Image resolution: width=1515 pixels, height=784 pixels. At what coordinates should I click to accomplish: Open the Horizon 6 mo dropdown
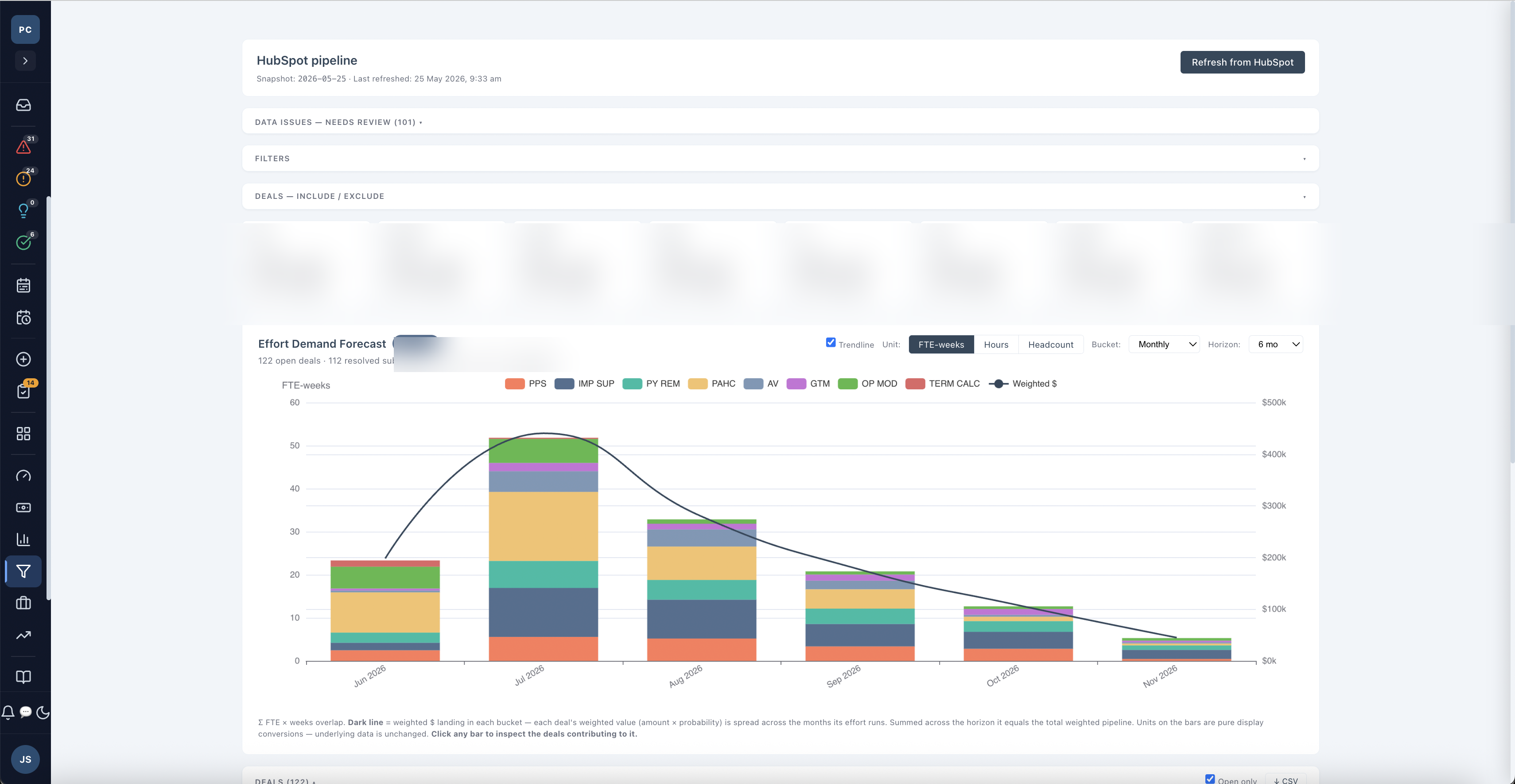coord(1276,345)
